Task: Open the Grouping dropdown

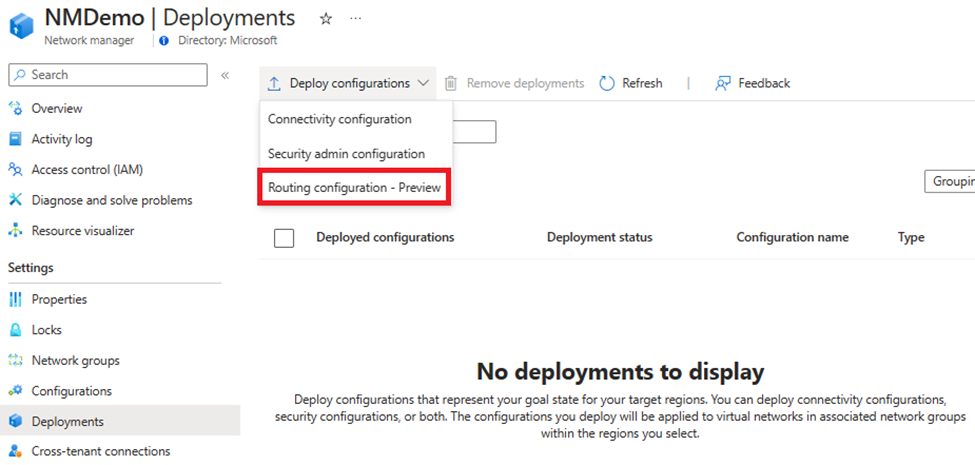Action: click(950, 181)
